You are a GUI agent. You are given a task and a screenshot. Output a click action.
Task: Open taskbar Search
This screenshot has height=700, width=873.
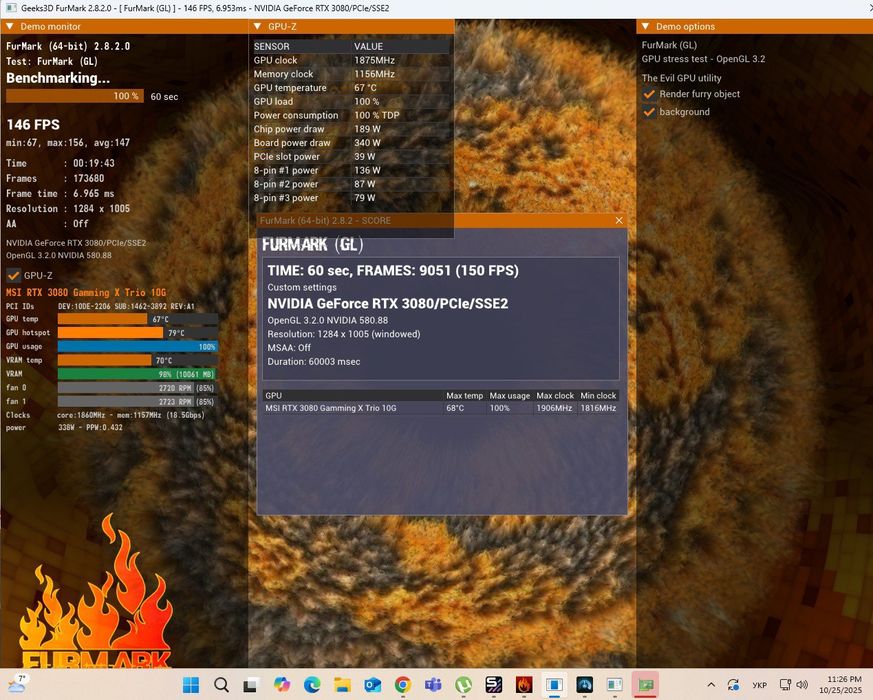pos(221,684)
